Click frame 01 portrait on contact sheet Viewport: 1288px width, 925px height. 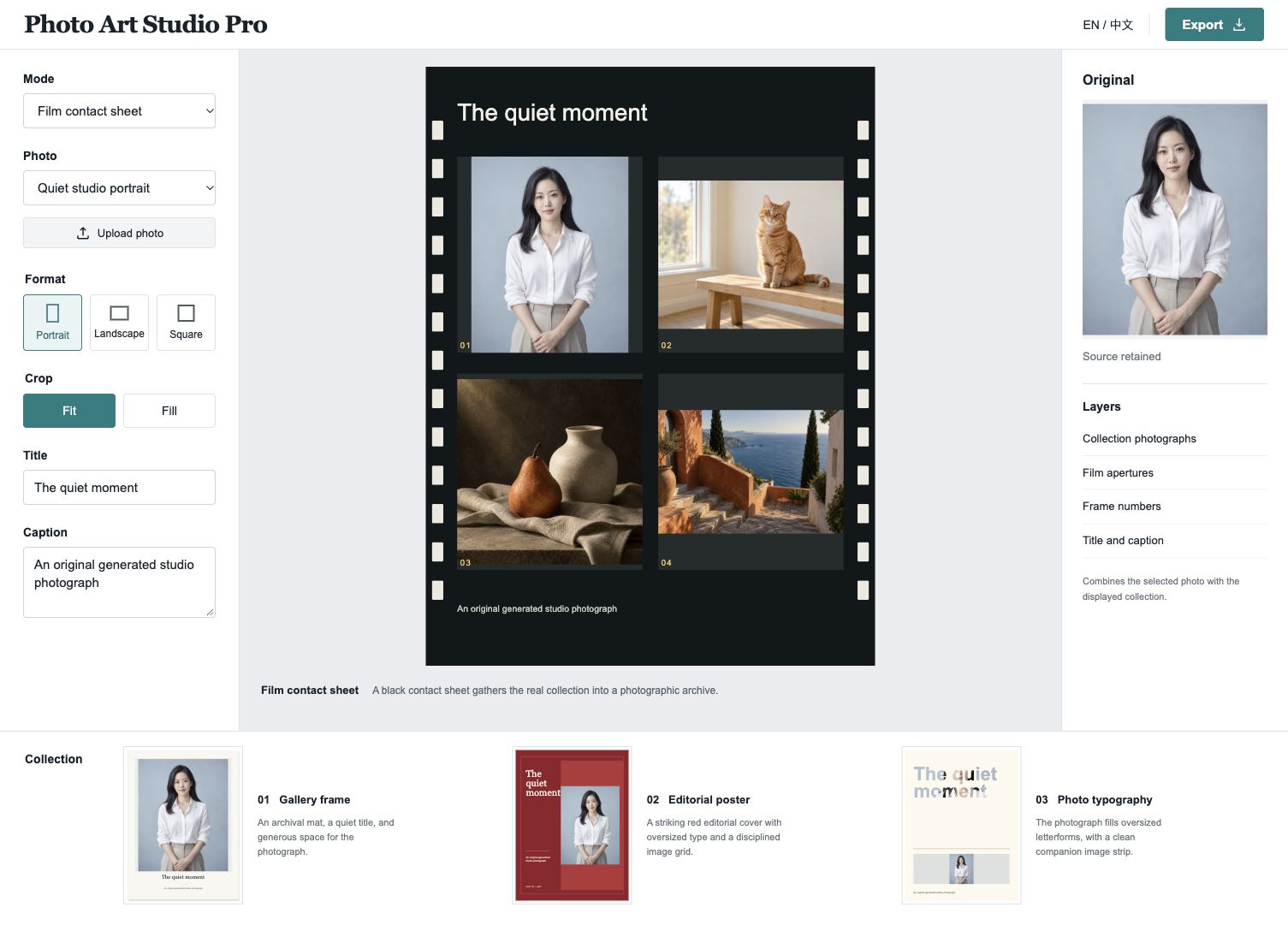point(549,254)
